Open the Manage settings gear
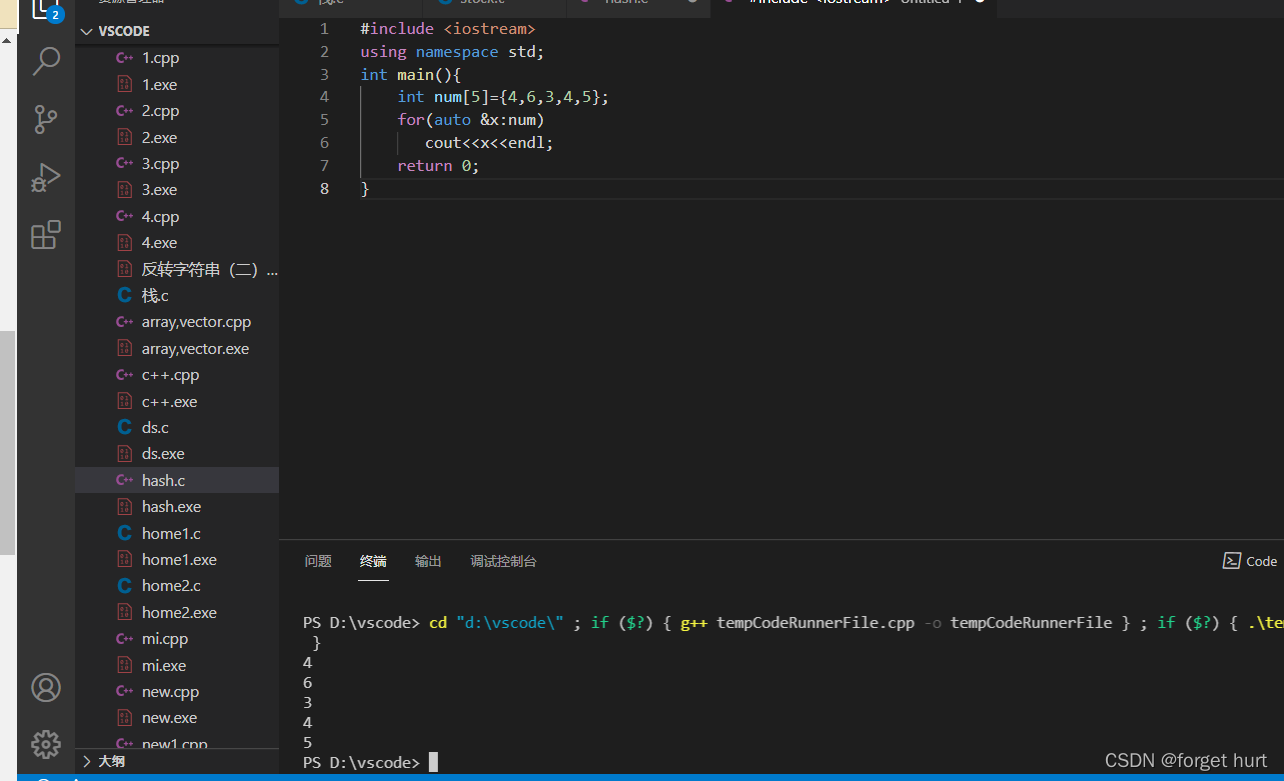Screen dimensions: 1284x781 (x=46, y=745)
